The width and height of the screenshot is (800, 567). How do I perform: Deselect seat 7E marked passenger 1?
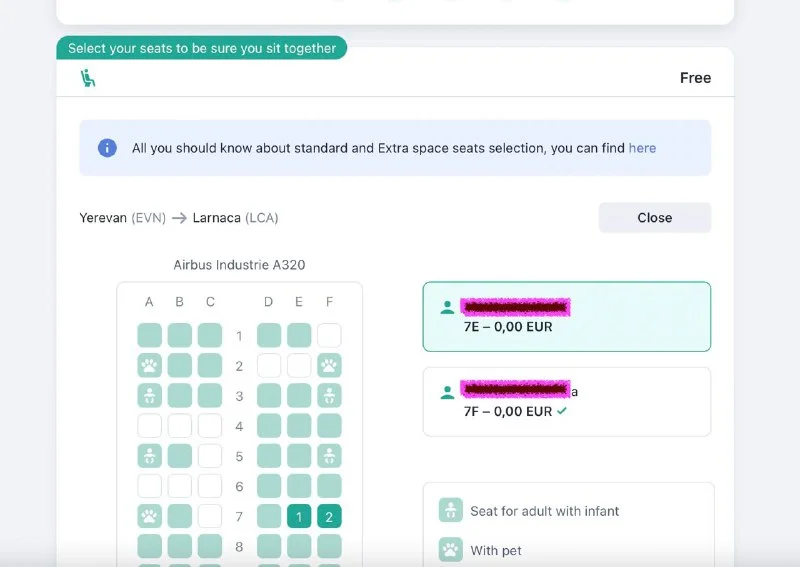coord(299,516)
